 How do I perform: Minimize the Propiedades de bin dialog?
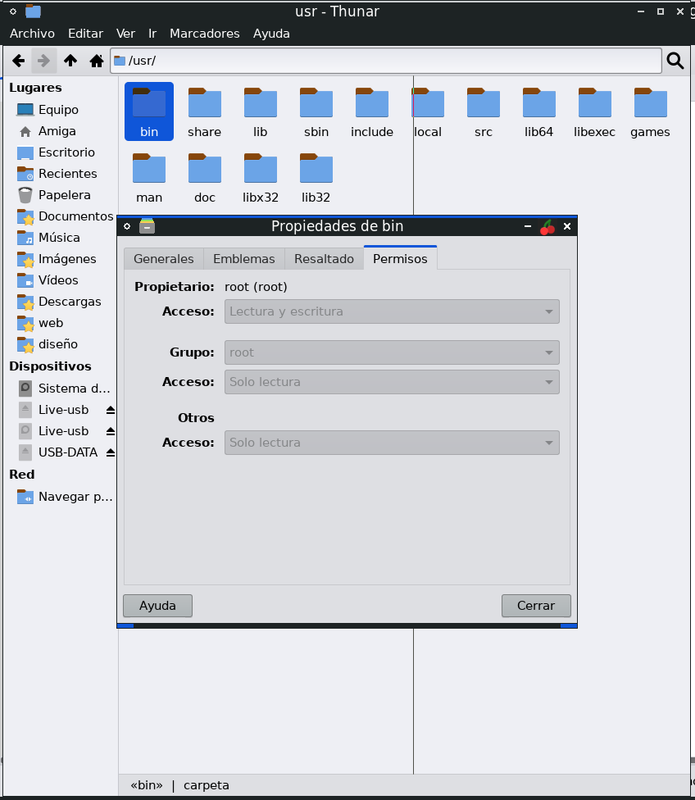pyautogui.click(x=528, y=227)
